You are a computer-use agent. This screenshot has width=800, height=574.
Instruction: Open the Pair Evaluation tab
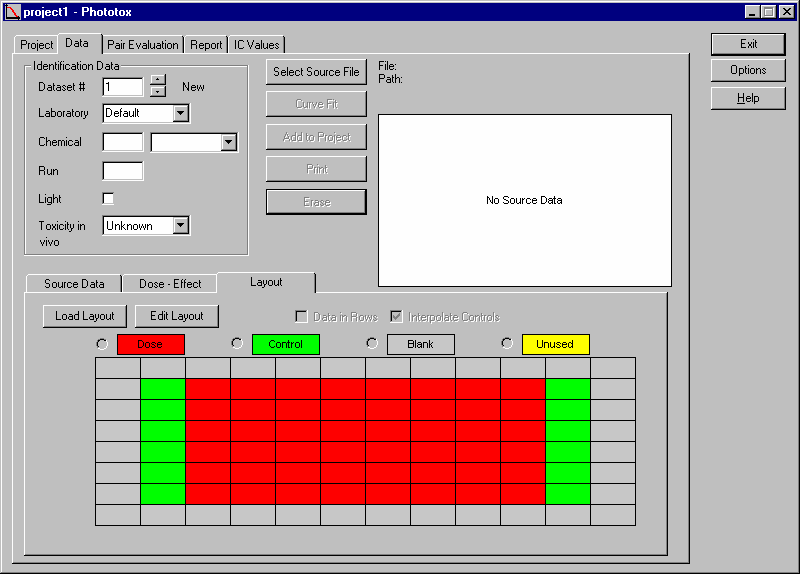pyautogui.click(x=143, y=45)
